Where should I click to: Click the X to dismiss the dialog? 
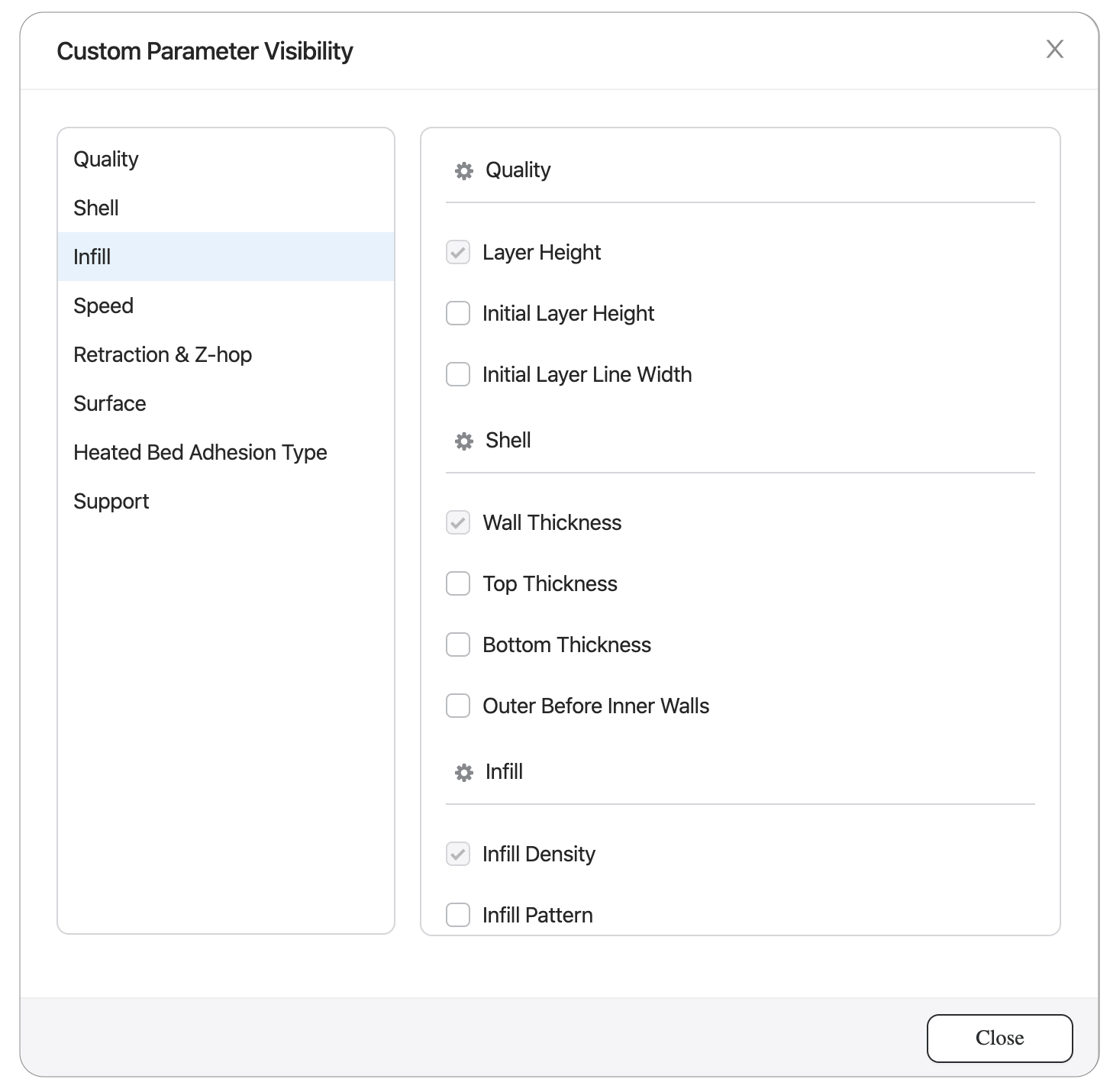[x=1055, y=50]
